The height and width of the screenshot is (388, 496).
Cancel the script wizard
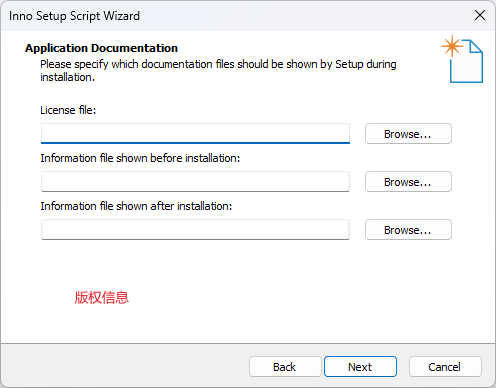pyautogui.click(x=445, y=367)
